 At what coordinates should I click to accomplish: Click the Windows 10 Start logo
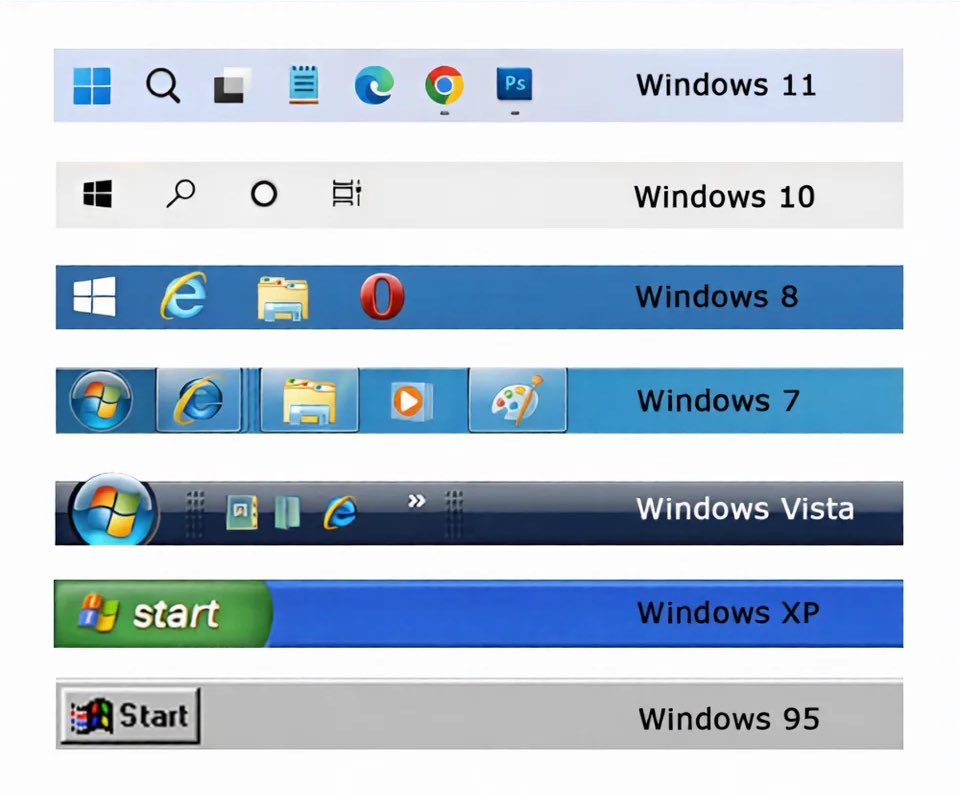click(97, 194)
